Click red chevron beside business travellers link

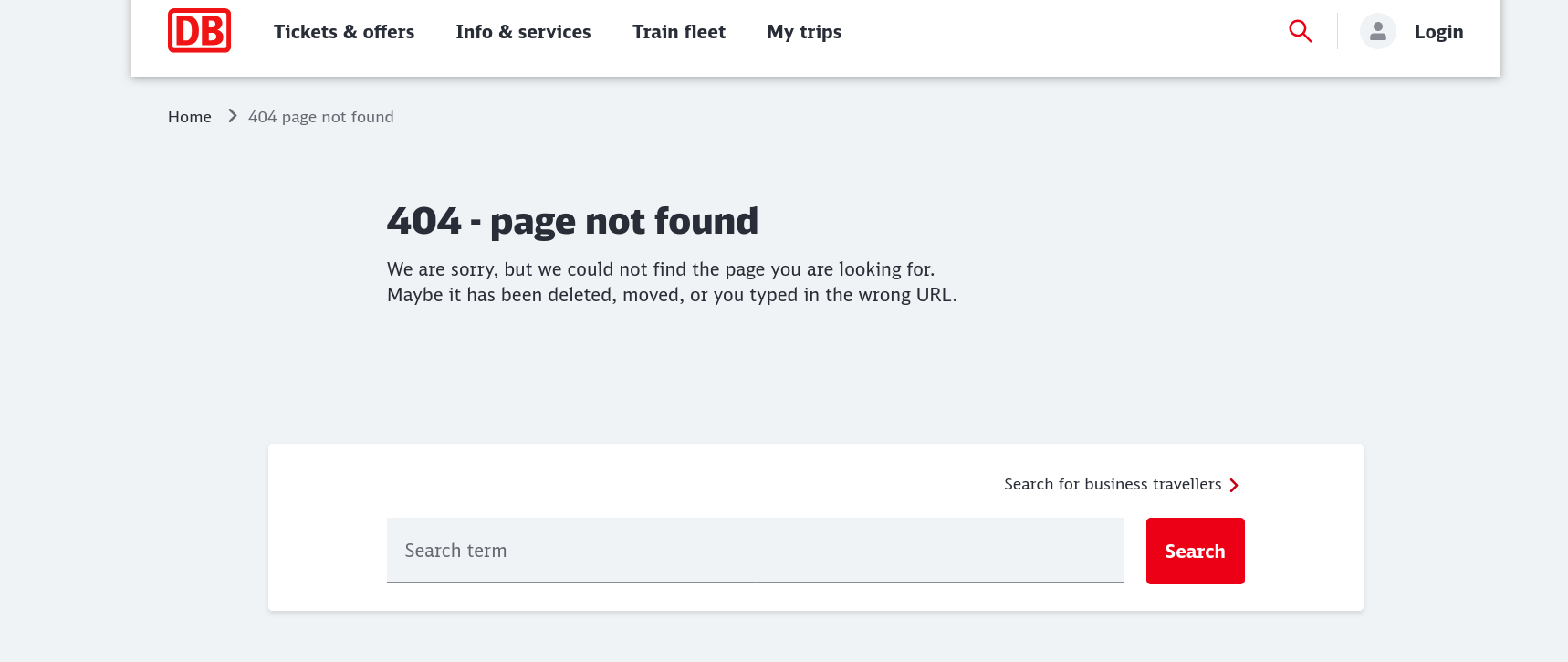pyautogui.click(x=1234, y=485)
